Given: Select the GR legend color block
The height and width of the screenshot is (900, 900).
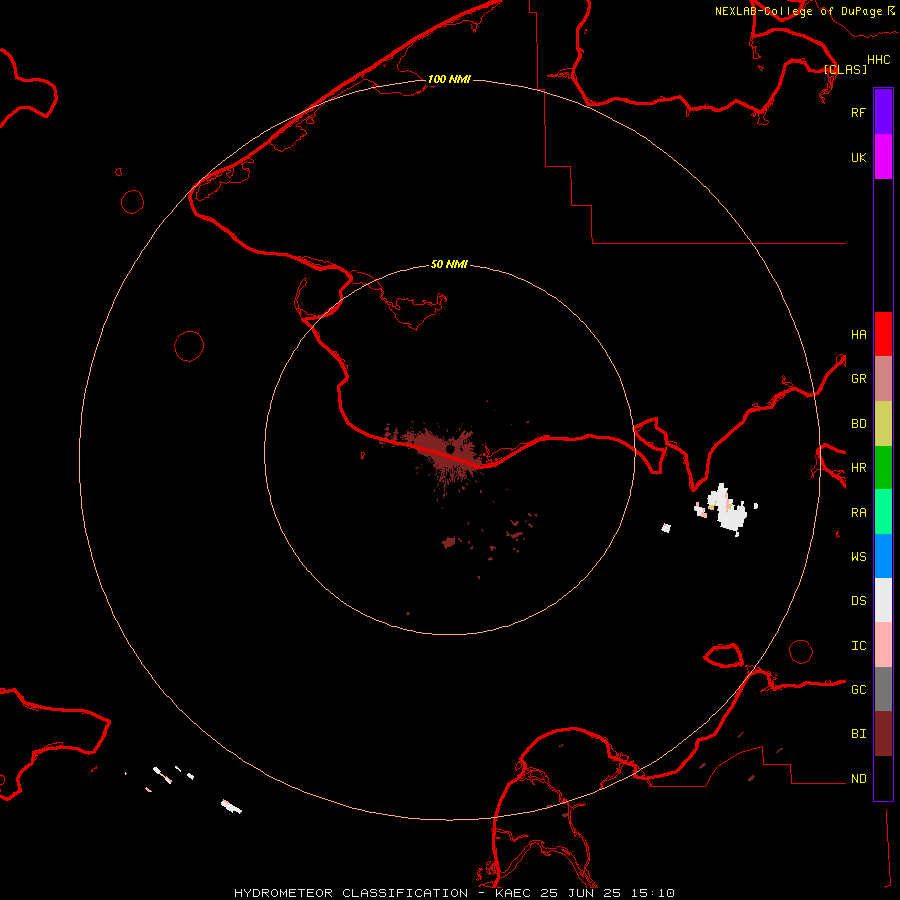Looking at the screenshot, I should pos(883,379).
